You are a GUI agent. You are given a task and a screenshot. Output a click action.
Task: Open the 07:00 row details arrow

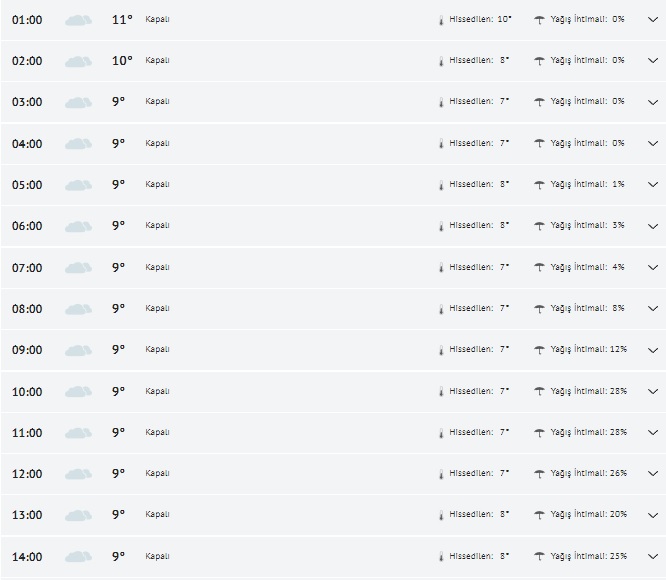(x=653, y=268)
